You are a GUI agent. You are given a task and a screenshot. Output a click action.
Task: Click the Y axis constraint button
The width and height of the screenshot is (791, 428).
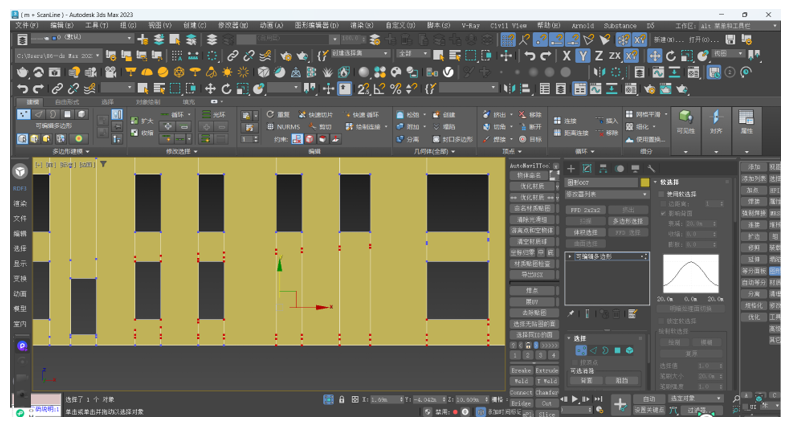pyautogui.click(x=582, y=57)
